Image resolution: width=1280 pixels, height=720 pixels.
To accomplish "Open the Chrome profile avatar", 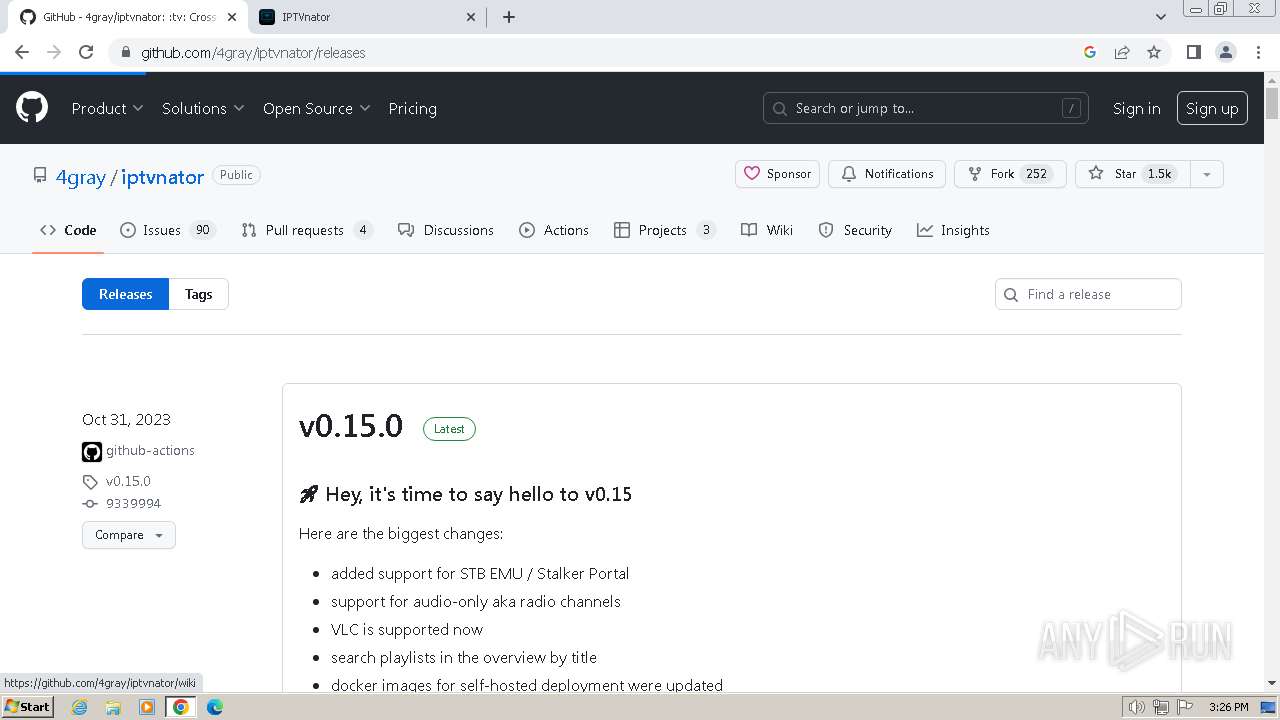I will point(1225,52).
